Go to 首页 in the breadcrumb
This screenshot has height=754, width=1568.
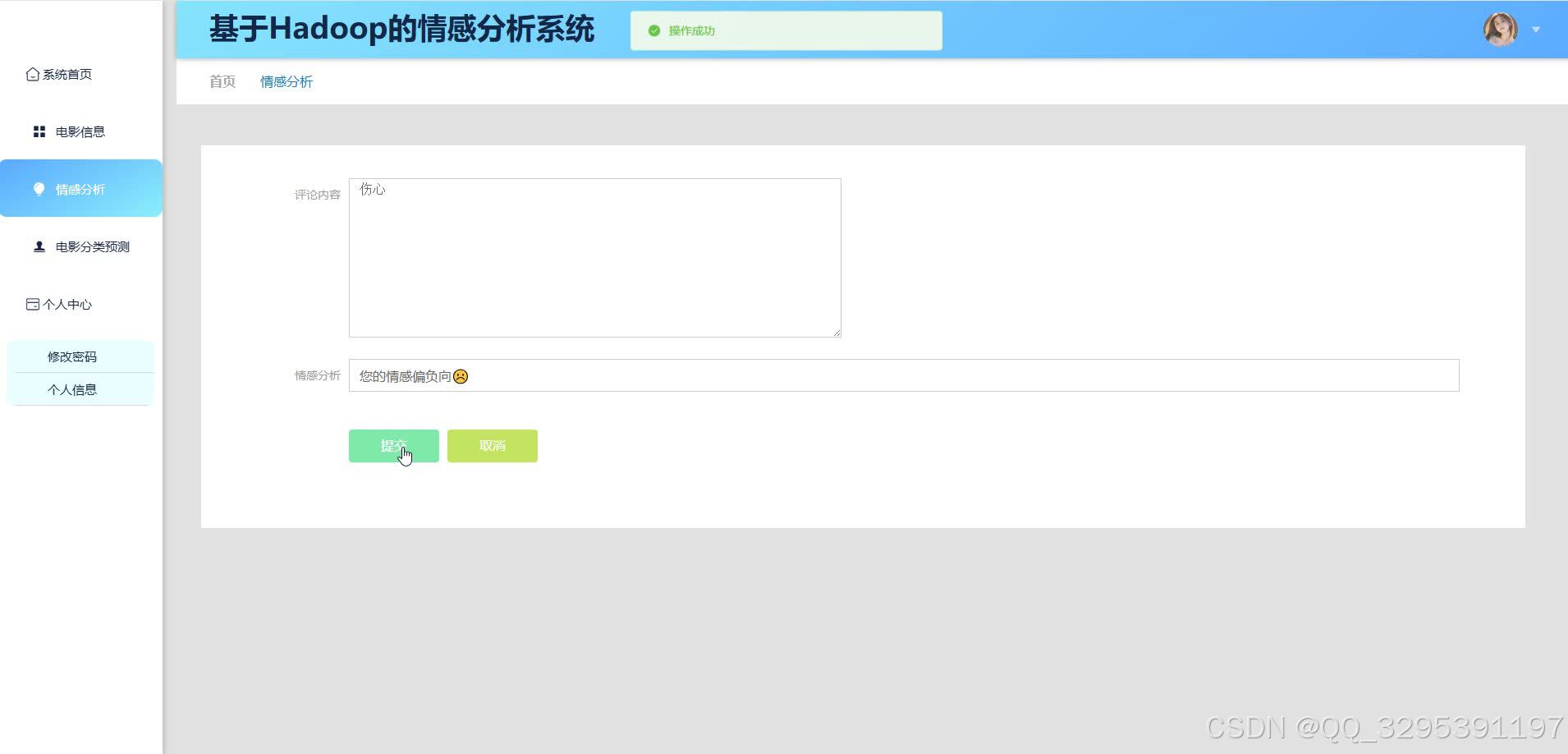[x=222, y=81]
